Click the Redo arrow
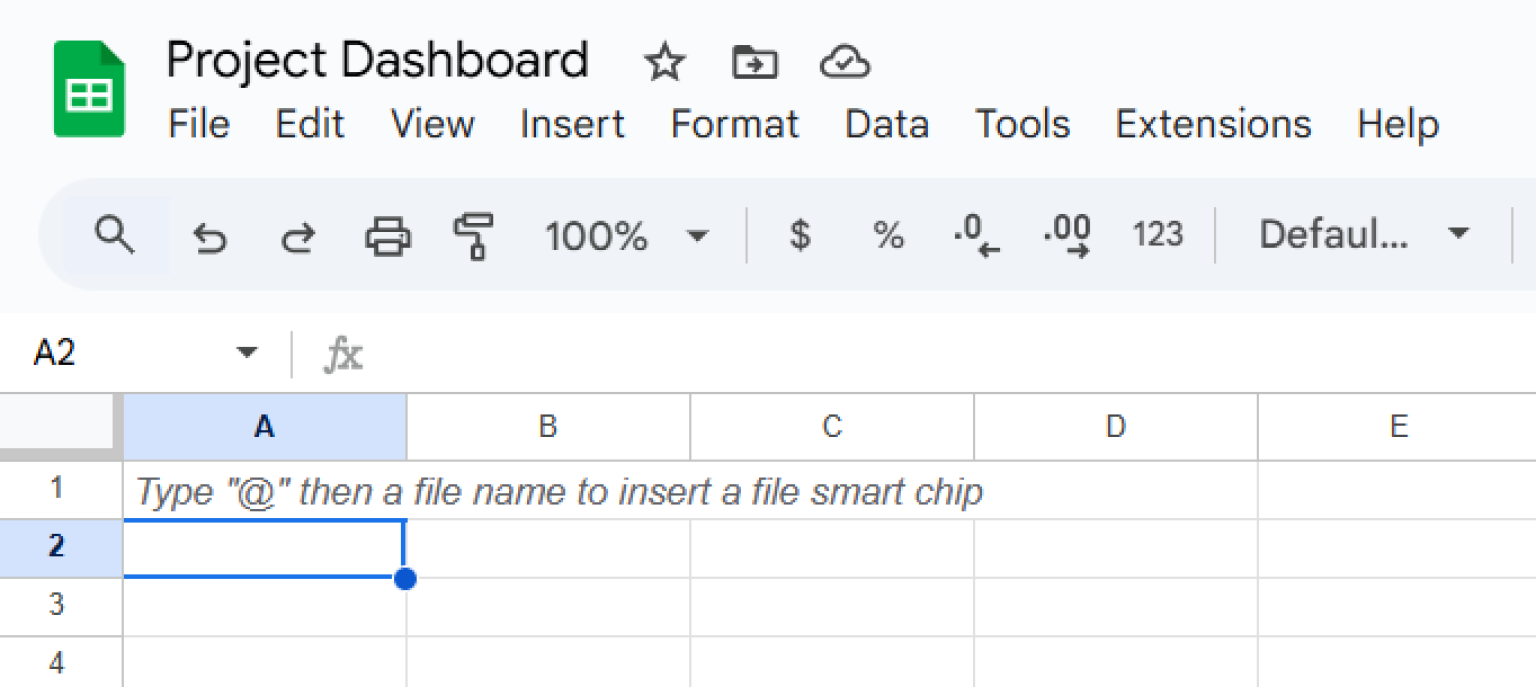Image resolution: width=1536 pixels, height=687 pixels. [297, 237]
